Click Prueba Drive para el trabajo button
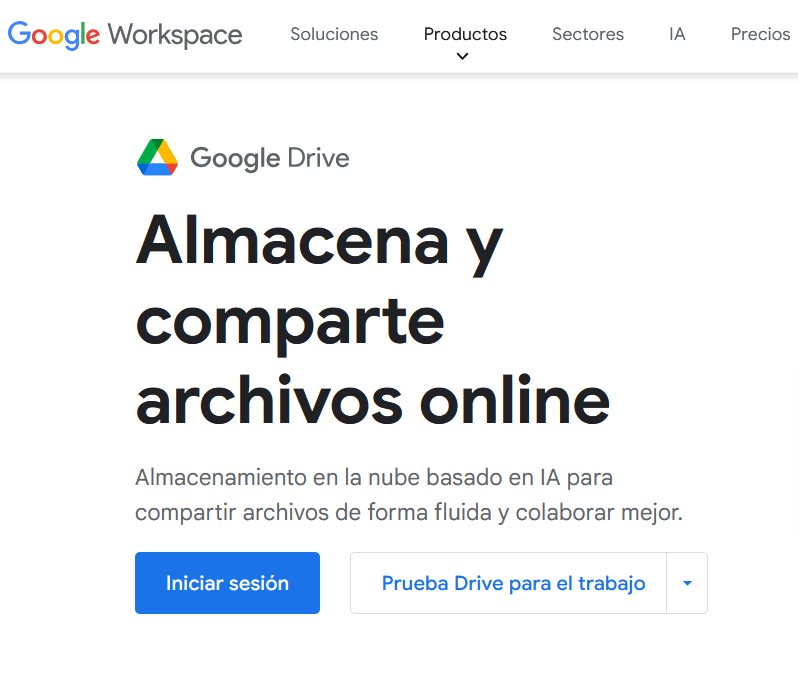The height and width of the screenshot is (688, 798). pos(513,583)
